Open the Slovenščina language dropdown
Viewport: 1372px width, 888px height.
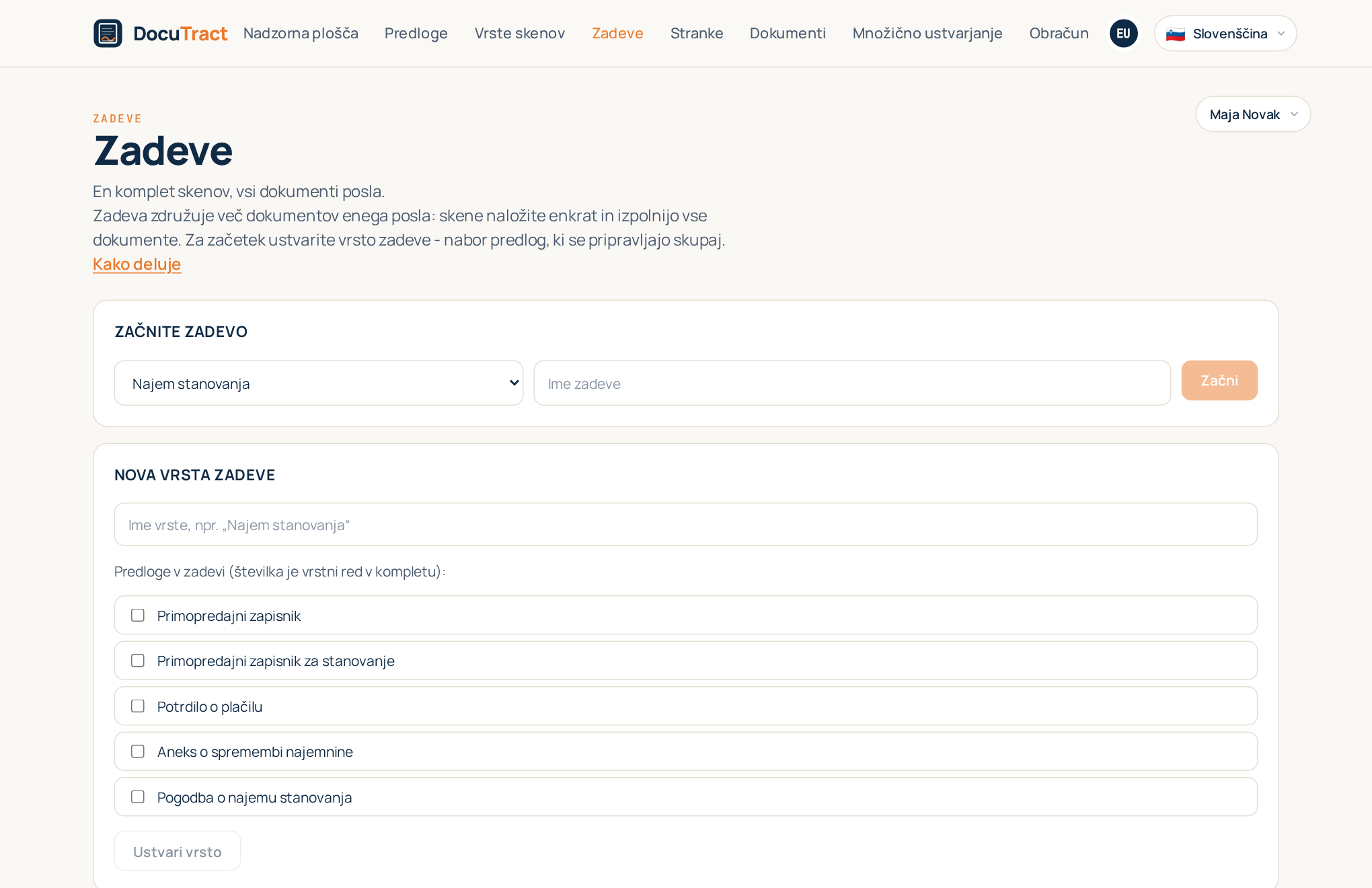point(1225,33)
